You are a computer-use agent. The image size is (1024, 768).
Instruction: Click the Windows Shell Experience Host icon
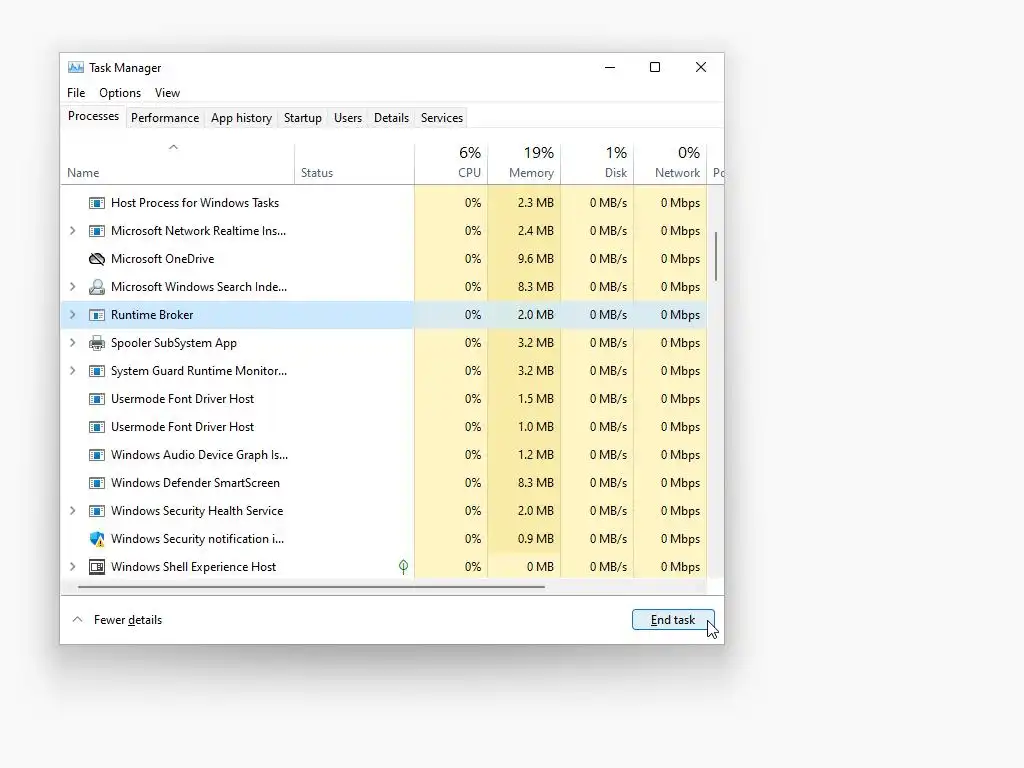[97, 567]
